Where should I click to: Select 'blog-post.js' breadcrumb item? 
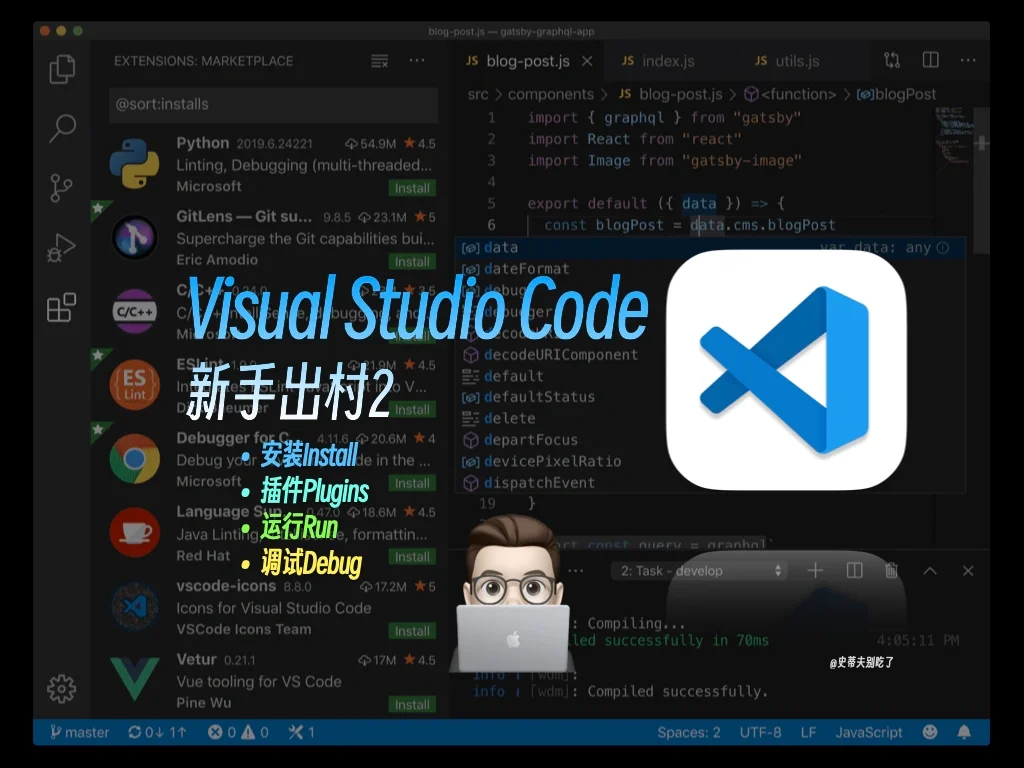tap(671, 95)
